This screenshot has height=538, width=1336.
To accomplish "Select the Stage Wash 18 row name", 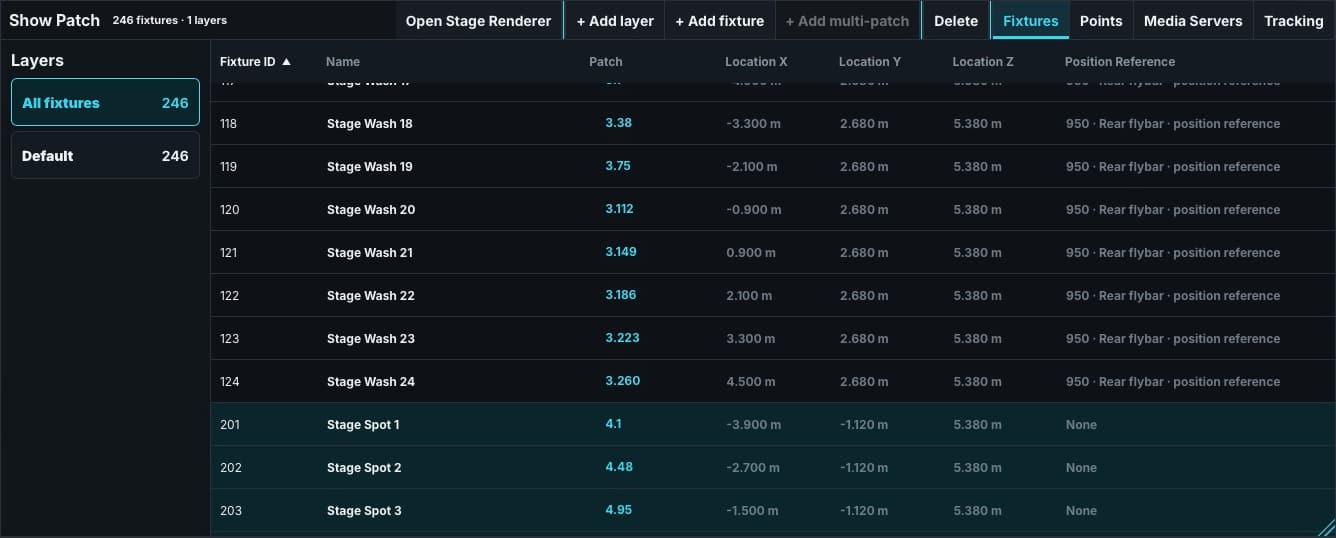I will (370, 124).
